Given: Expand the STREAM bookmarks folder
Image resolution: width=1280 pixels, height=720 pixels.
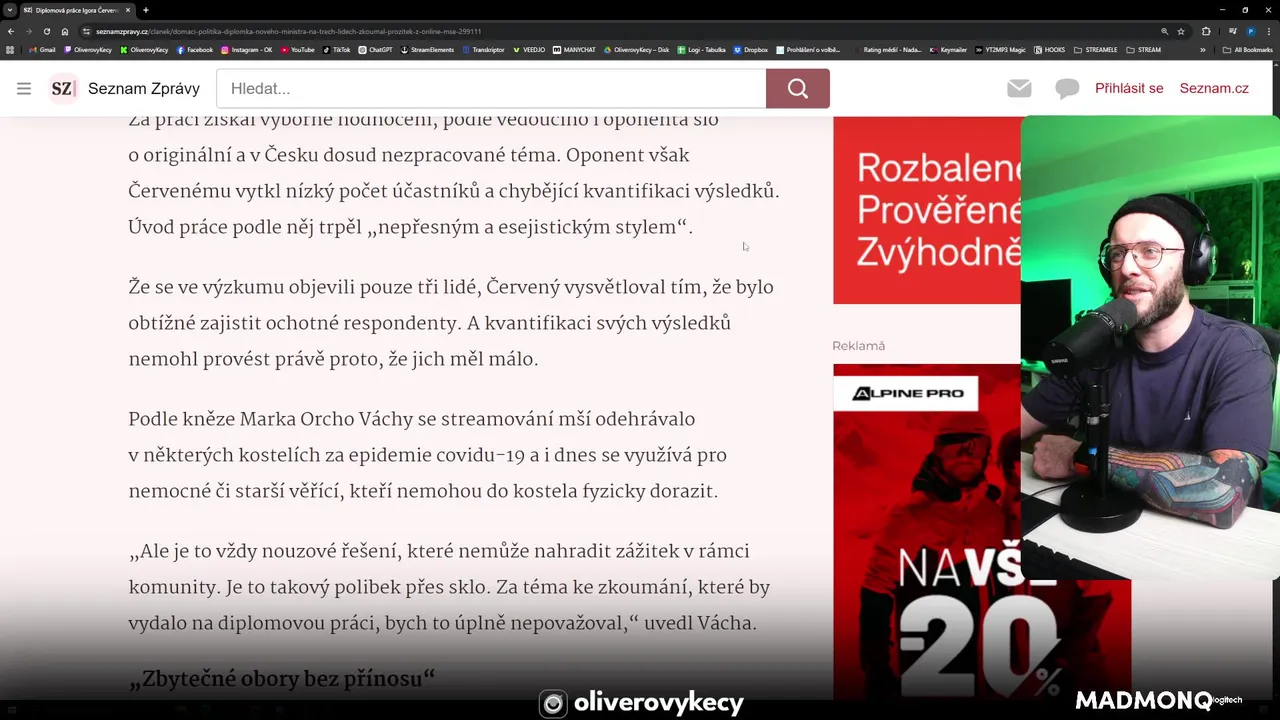Looking at the screenshot, I should click(1144, 49).
